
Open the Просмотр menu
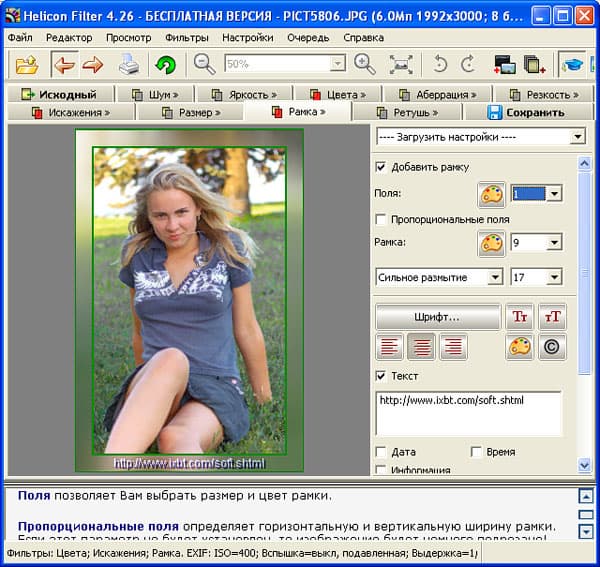pos(129,37)
